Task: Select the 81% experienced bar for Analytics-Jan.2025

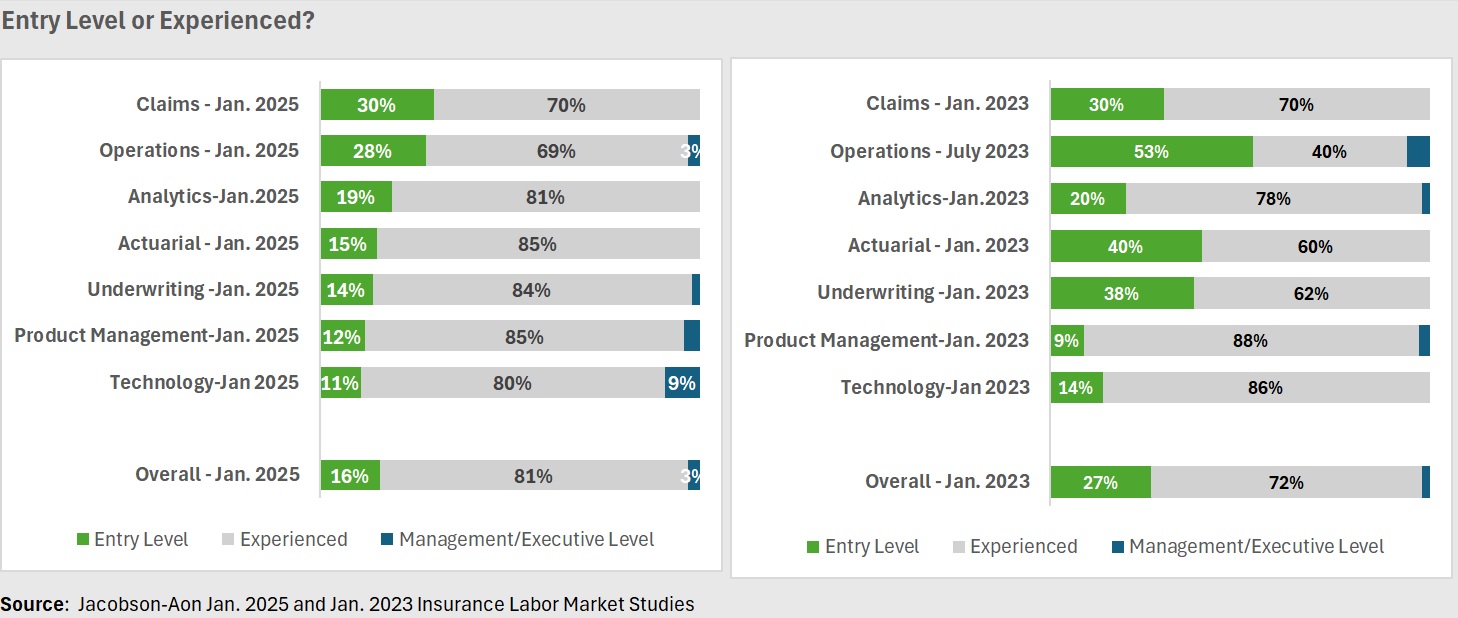Action: (x=545, y=197)
